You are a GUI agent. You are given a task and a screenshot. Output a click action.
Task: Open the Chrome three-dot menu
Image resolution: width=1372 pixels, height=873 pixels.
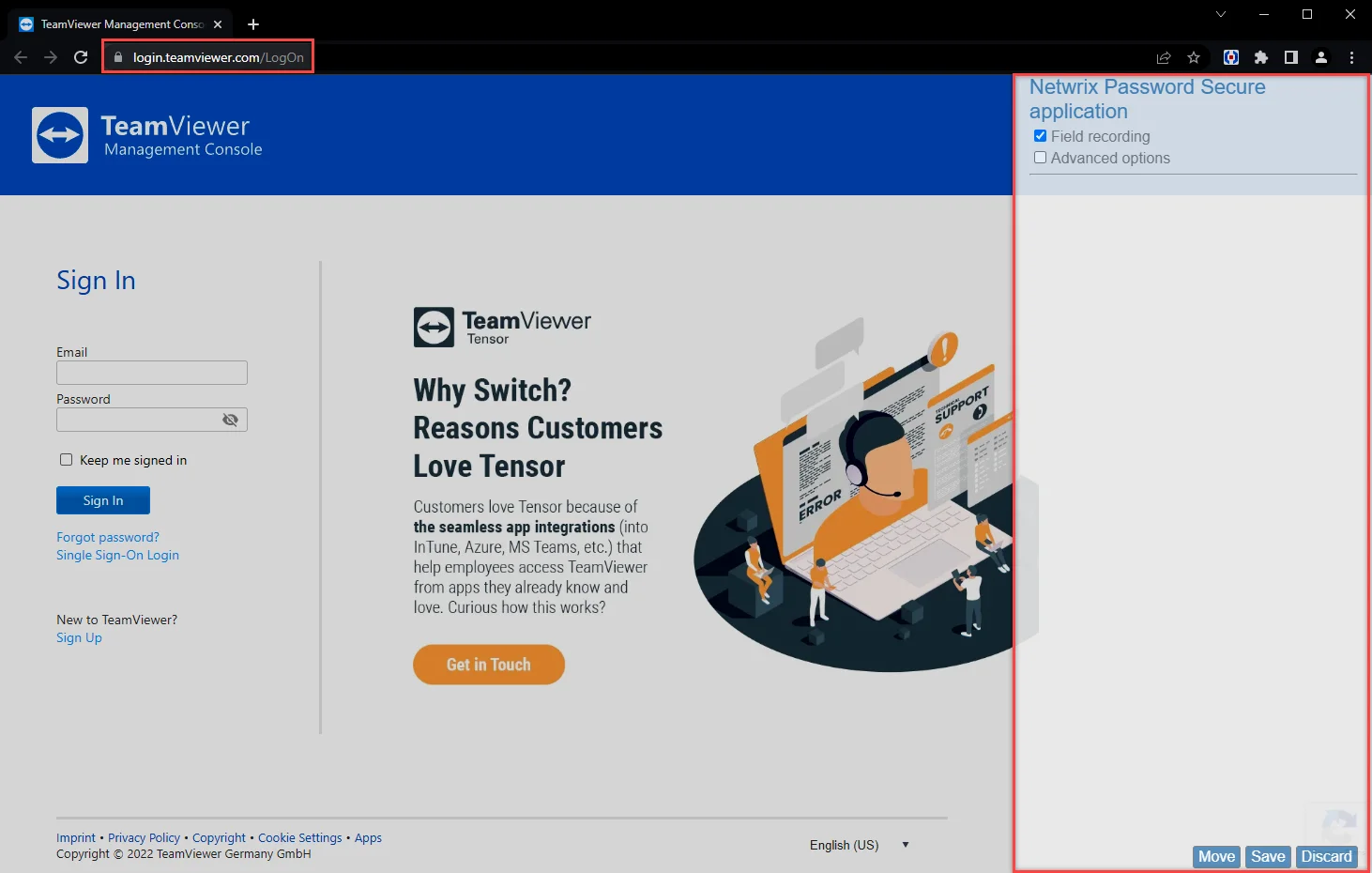1351,57
